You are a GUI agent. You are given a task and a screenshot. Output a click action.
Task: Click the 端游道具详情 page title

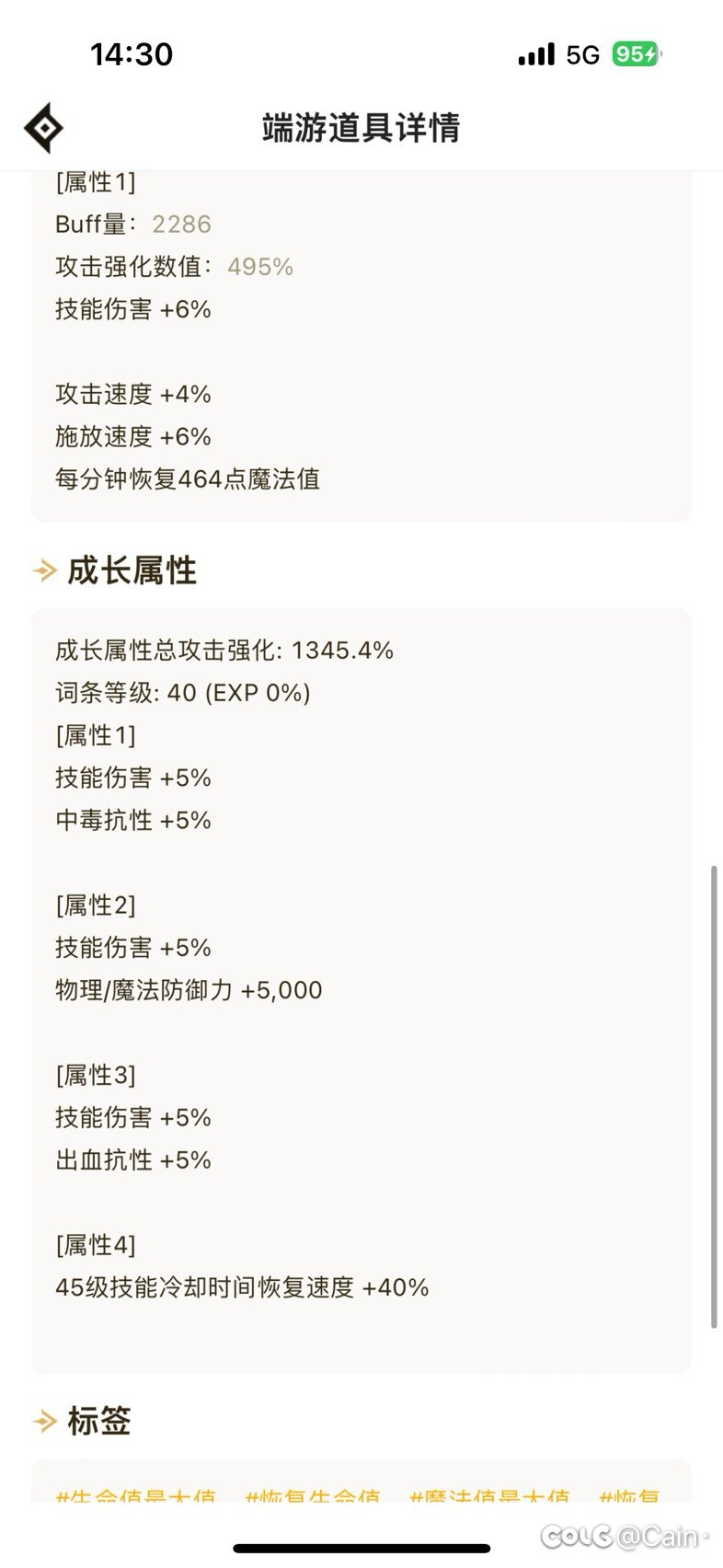click(361, 128)
